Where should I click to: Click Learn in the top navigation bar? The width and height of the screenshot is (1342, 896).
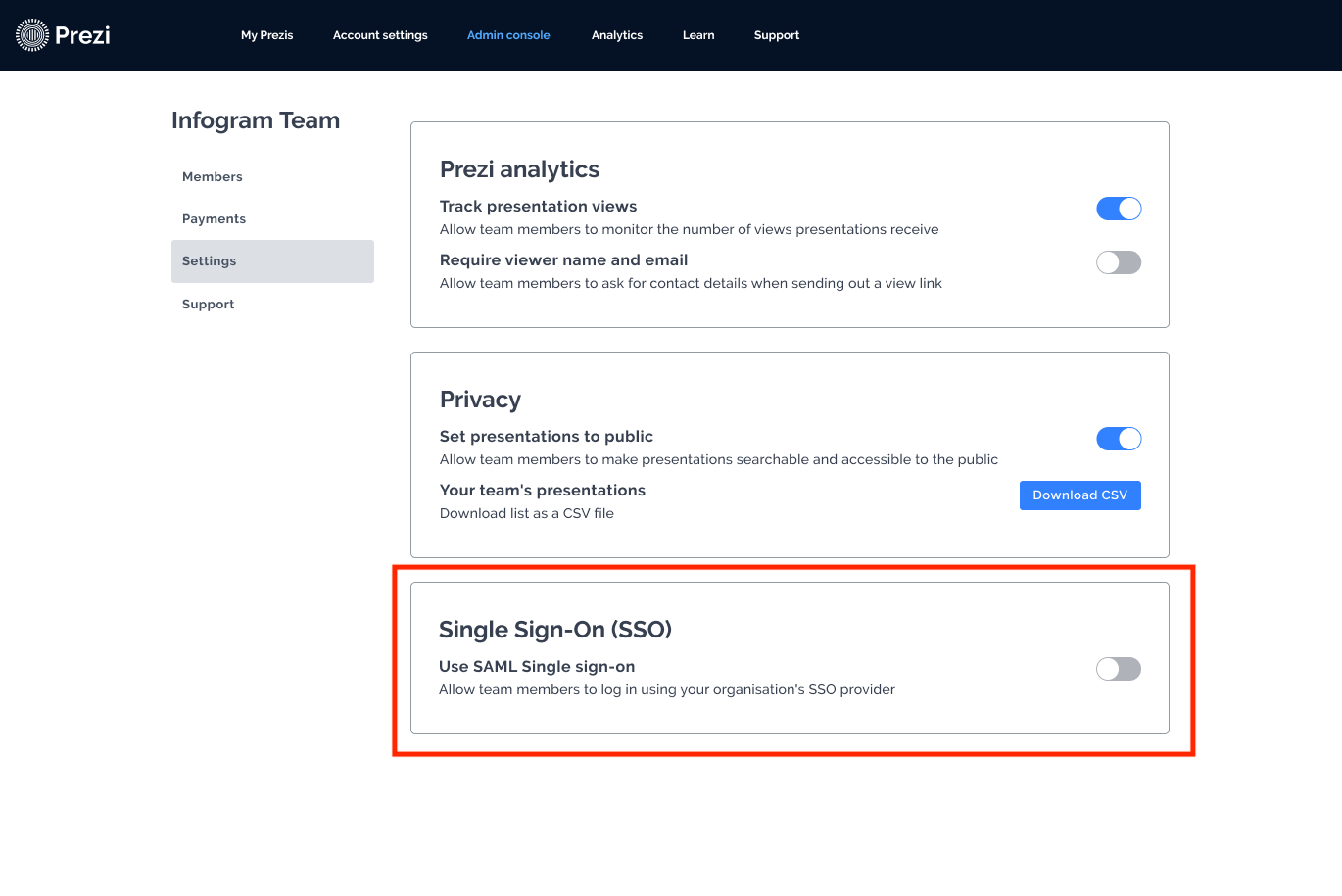(x=697, y=35)
